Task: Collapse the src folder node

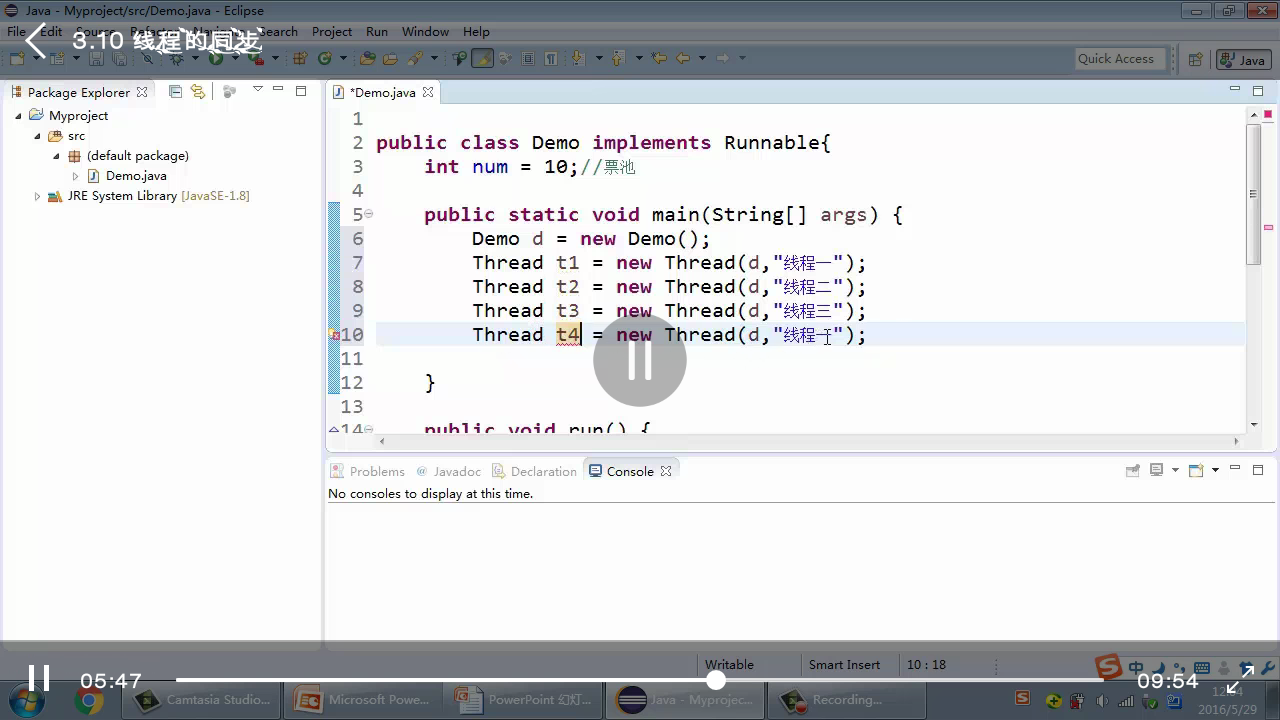Action: 37,136
